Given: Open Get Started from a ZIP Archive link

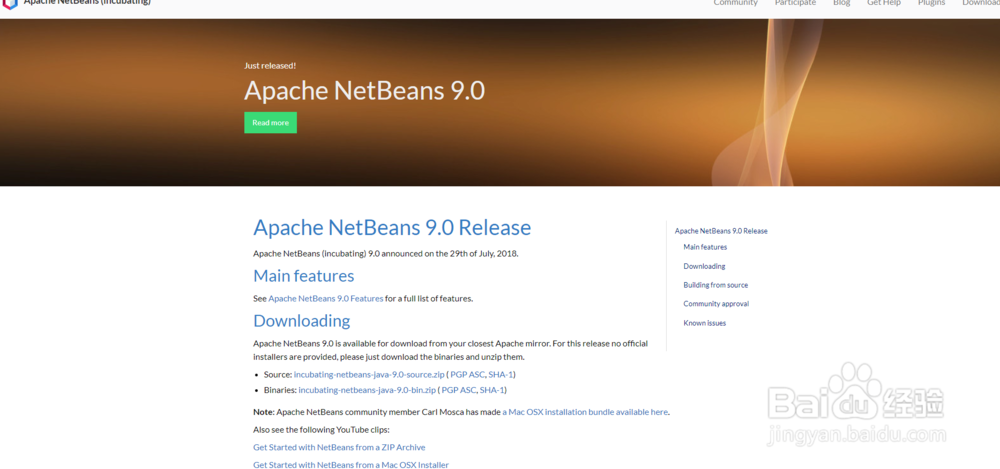Looking at the screenshot, I should tap(339, 447).
